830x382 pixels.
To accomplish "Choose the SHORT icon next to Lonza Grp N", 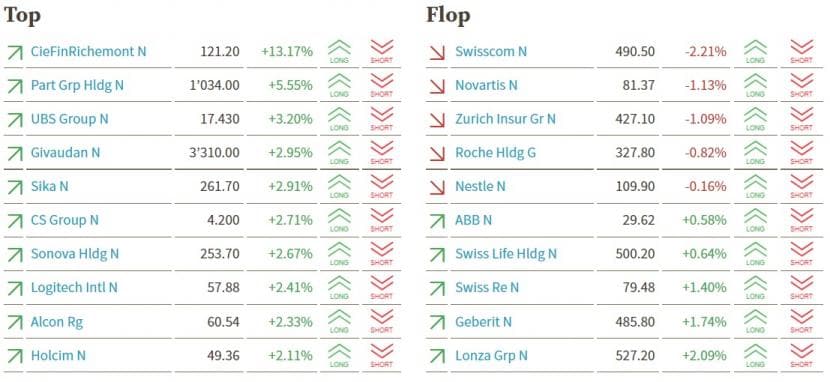I will click(x=801, y=355).
